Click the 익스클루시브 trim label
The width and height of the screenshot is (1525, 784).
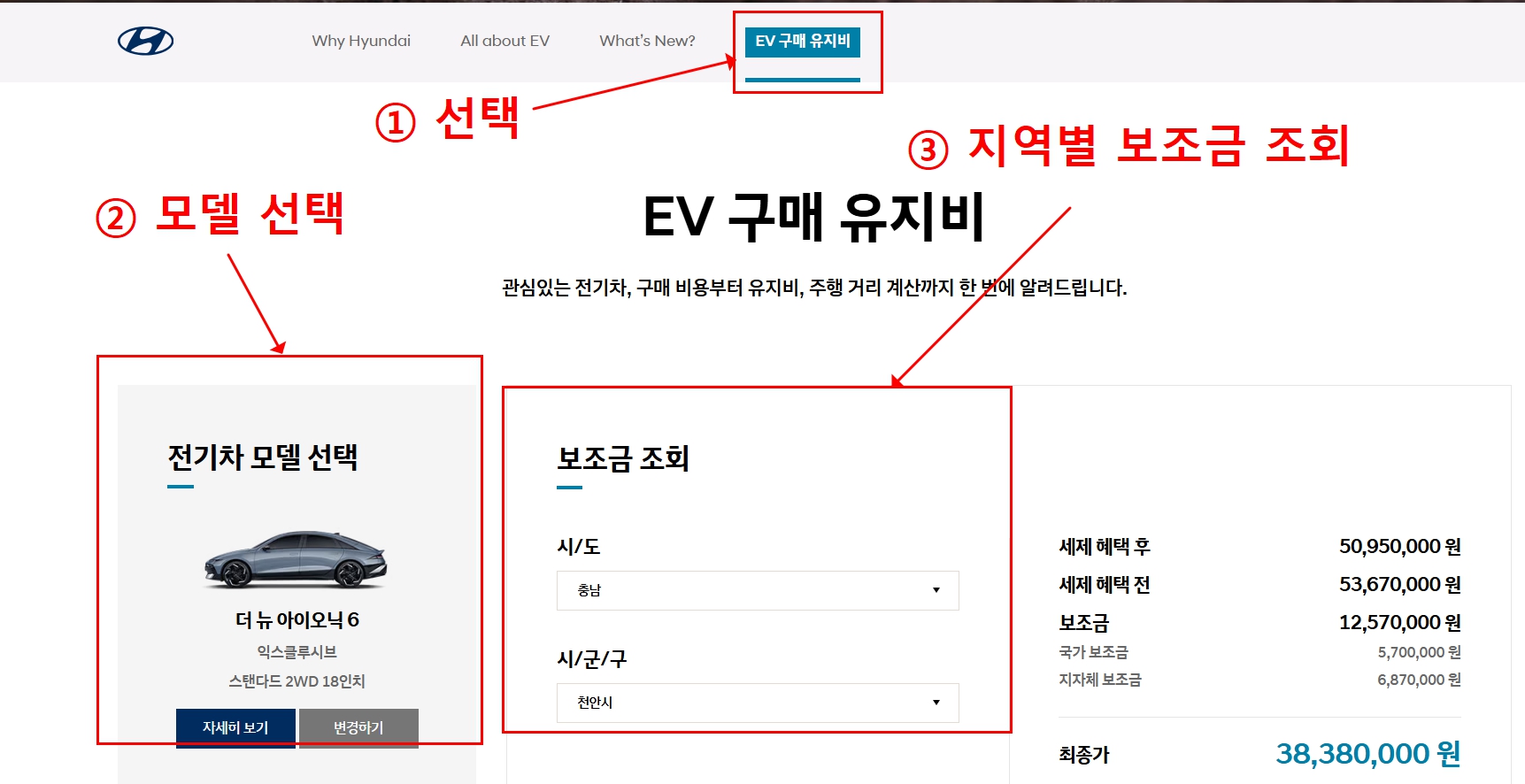(297, 652)
